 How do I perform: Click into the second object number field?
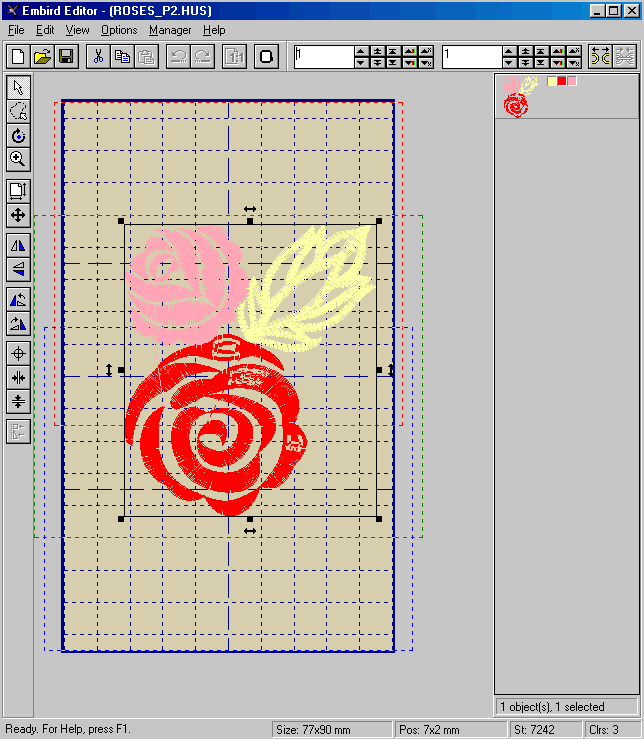[471, 57]
